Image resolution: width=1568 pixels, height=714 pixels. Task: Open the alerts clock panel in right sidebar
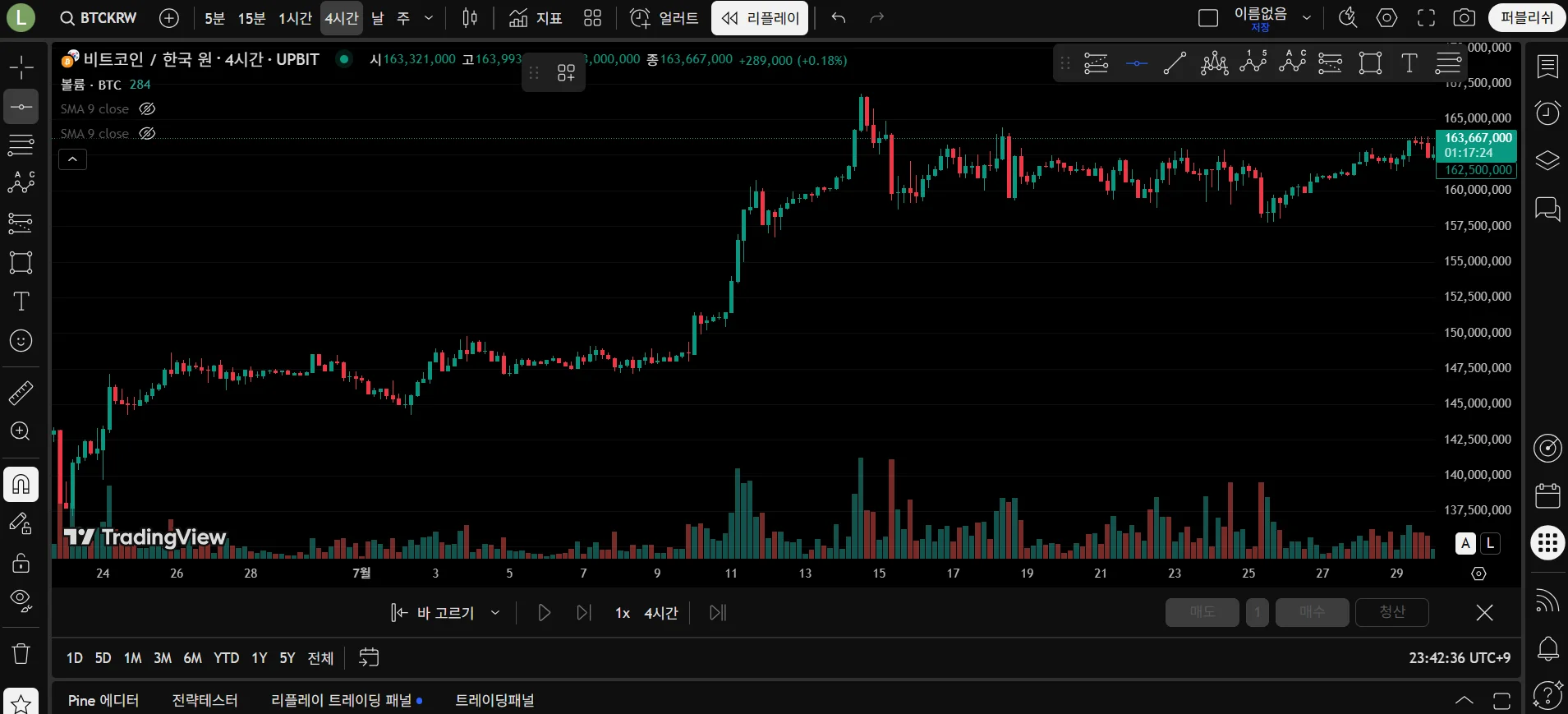pyautogui.click(x=1547, y=113)
